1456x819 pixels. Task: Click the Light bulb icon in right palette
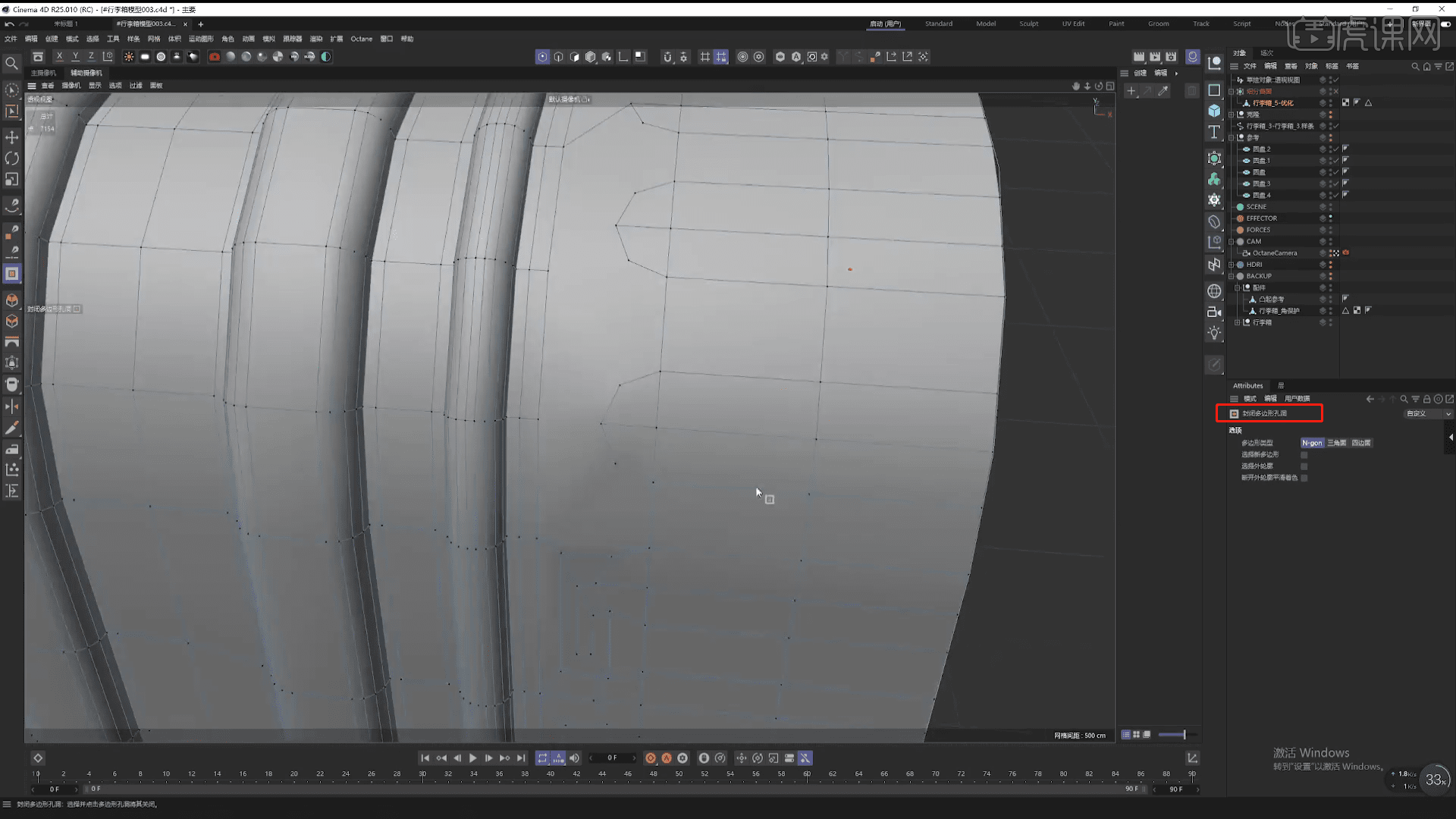point(1214,333)
